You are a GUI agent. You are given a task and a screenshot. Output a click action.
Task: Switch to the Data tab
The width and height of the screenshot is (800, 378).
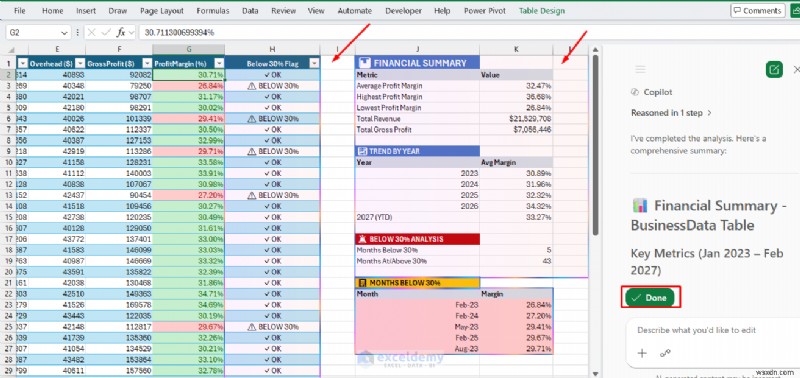point(250,11)
